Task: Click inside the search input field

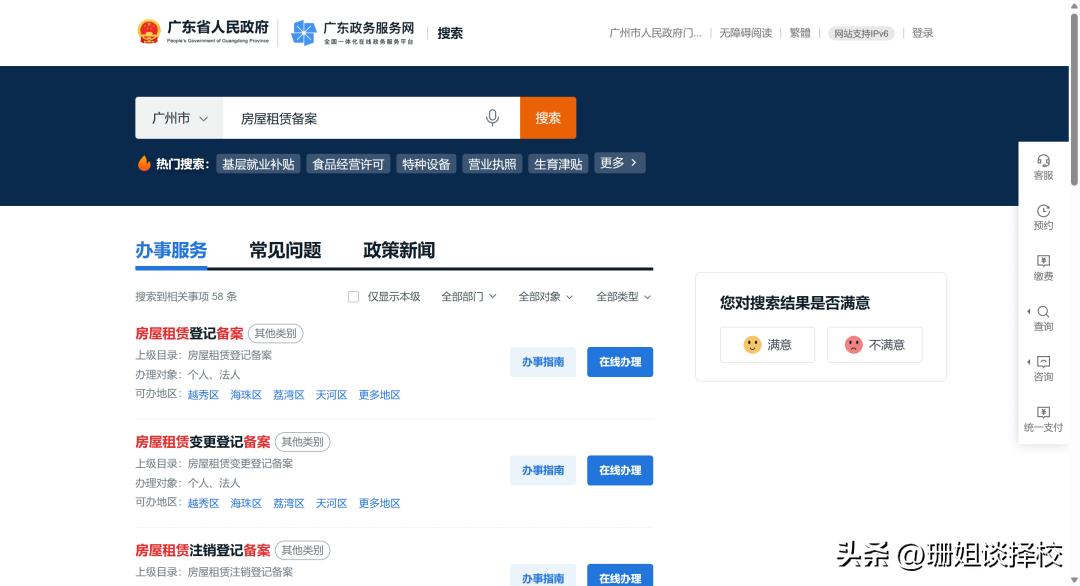Action: (350, 117)
